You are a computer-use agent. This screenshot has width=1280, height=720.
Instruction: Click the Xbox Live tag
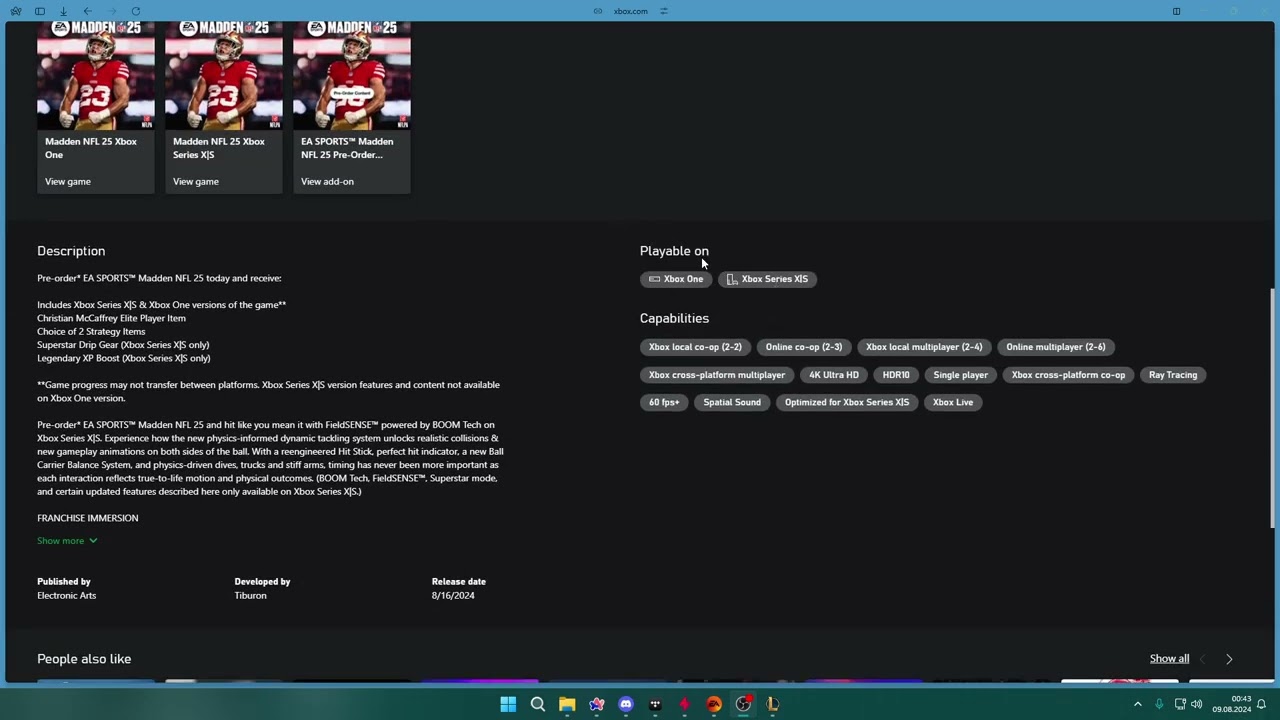953,402
